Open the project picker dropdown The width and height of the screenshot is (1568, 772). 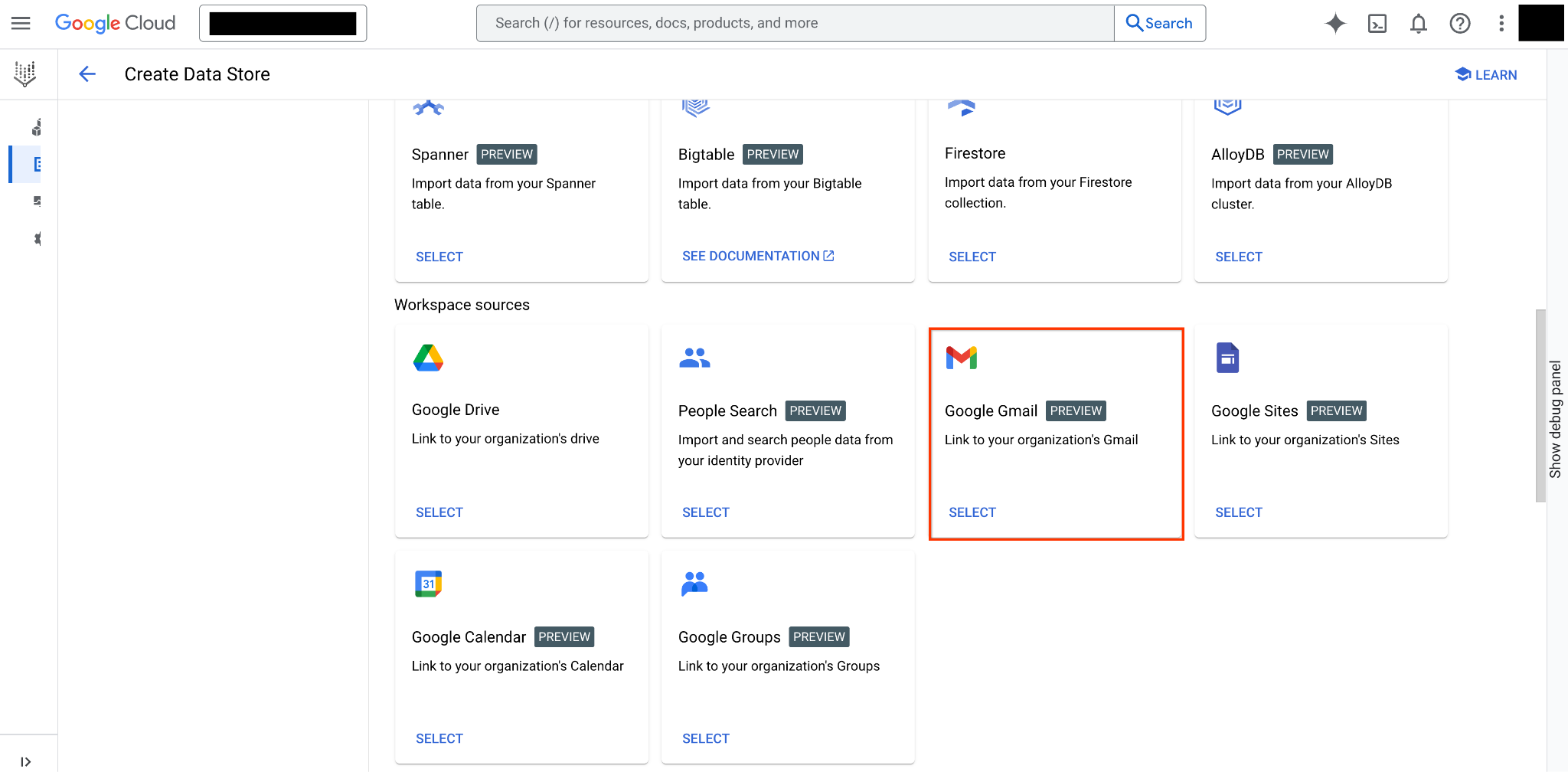(x=283, y=23)
